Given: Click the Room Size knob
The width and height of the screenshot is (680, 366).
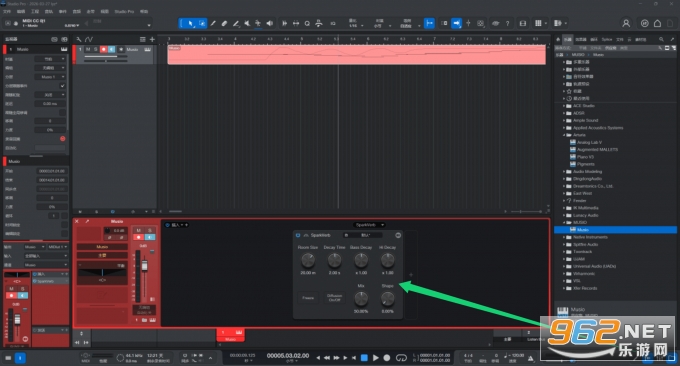Looking at the screenshot, I should (x=307, y=260).
